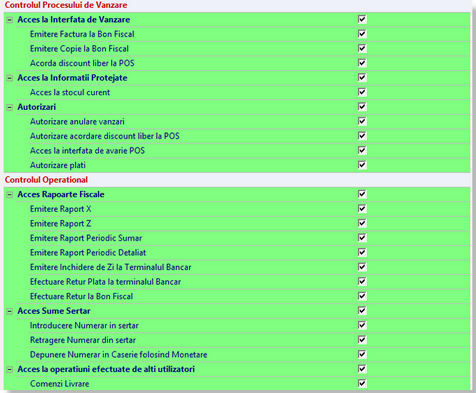Viewport: 476px width, 393px height.
Task: Toggle Emitere Copie la Bon Fiscal checkbox
Action: click(362, 49)
